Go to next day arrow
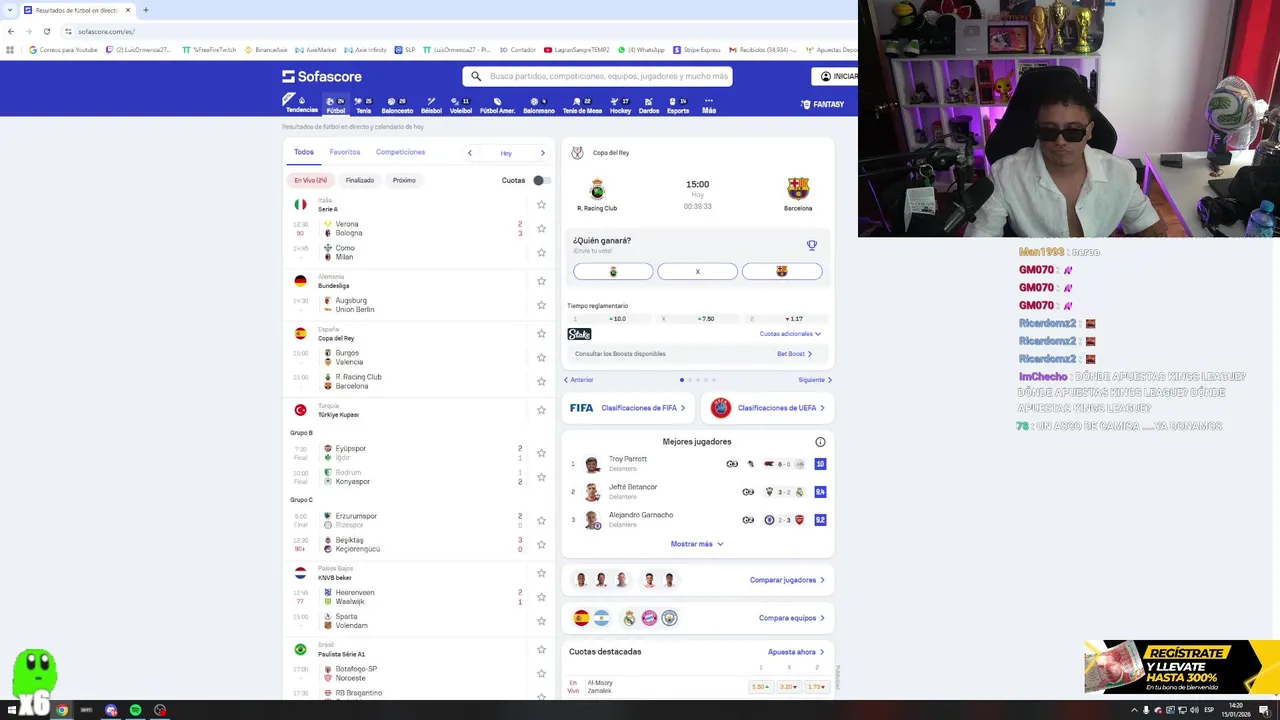This screenshot has width=1280, height=720. (x=543, y=153)
